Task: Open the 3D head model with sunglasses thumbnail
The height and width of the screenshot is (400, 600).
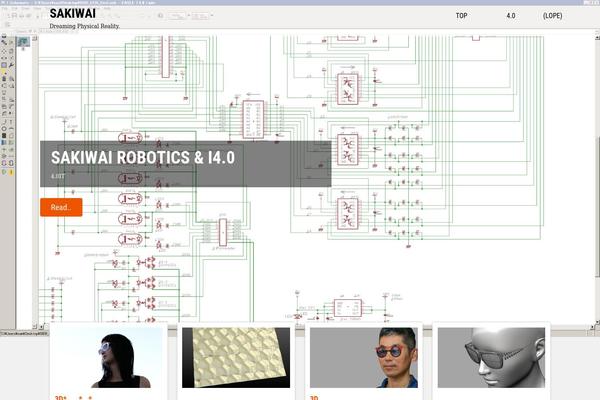Action: click(491, 358)
